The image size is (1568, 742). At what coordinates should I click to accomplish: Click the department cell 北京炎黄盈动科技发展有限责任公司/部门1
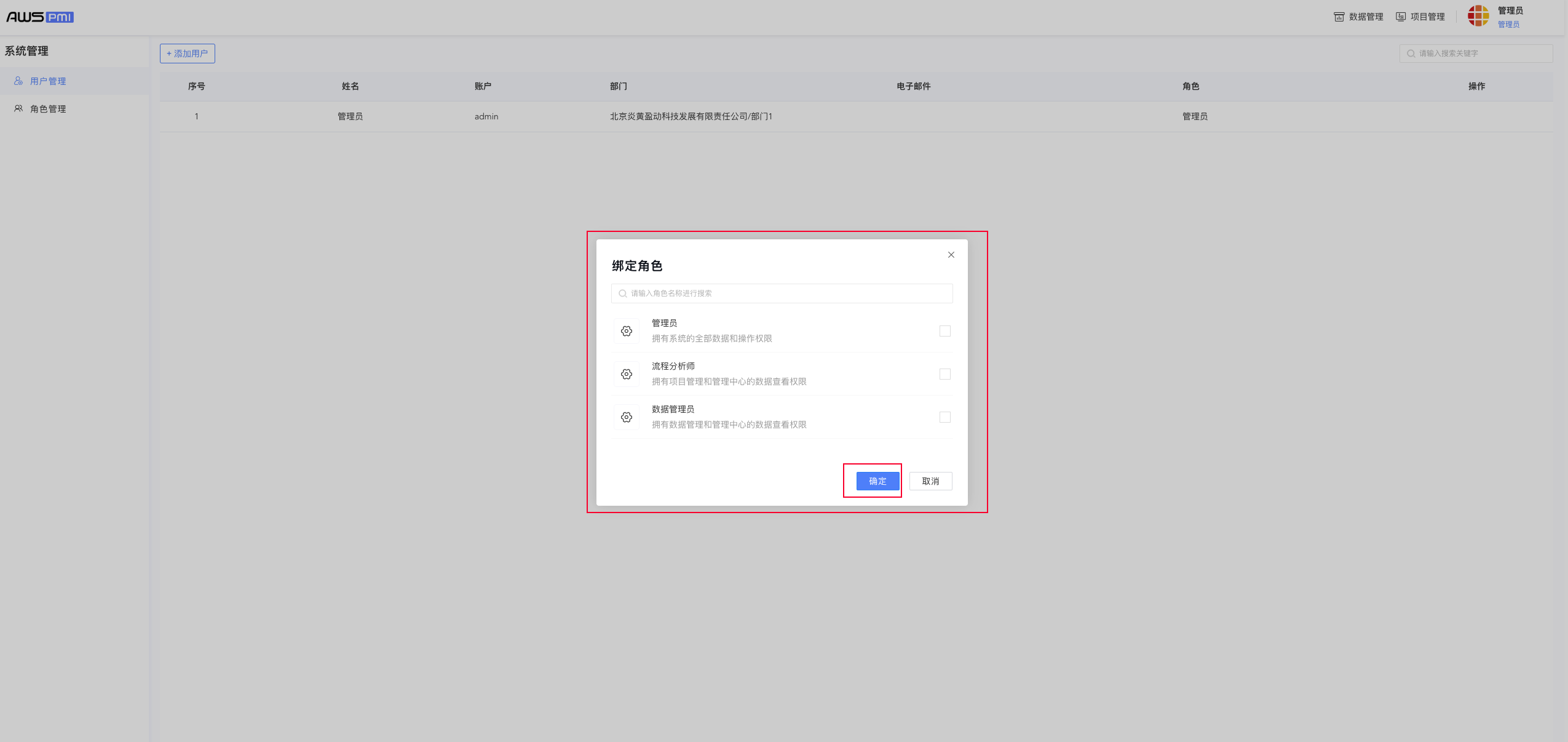pyautogui.click(x=691, y=116)
